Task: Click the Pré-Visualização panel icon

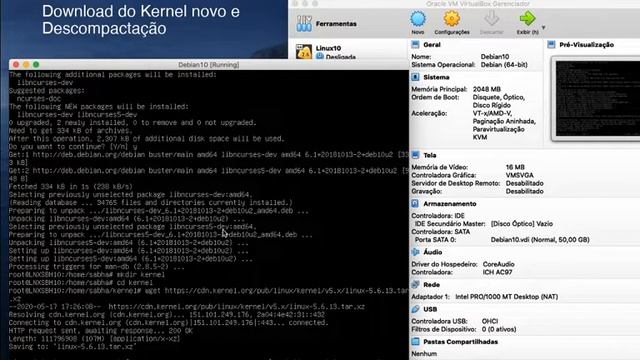Action: click(x=551, y=44)
